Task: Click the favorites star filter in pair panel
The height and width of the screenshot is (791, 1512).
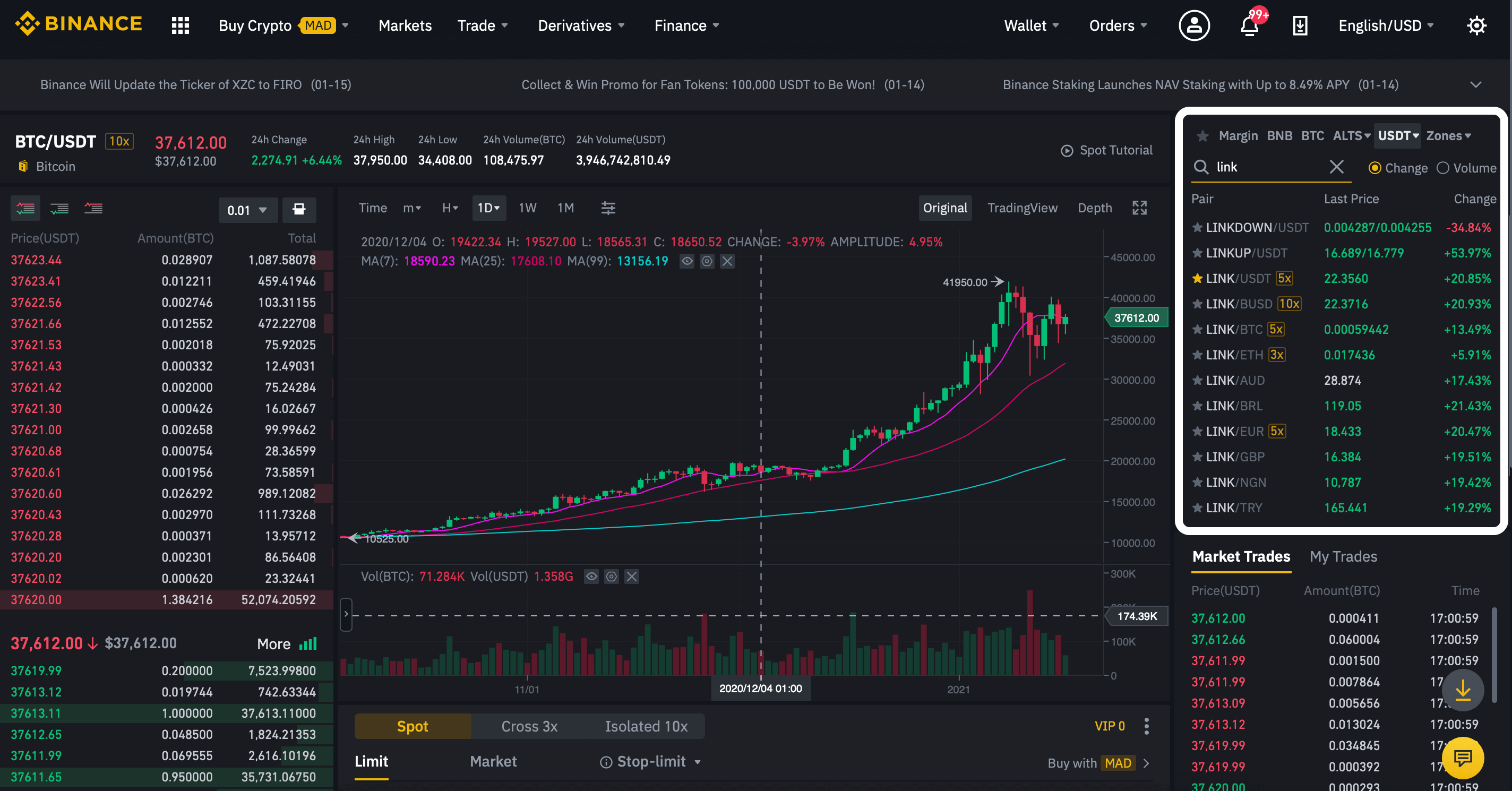Action: (1202, 136)
